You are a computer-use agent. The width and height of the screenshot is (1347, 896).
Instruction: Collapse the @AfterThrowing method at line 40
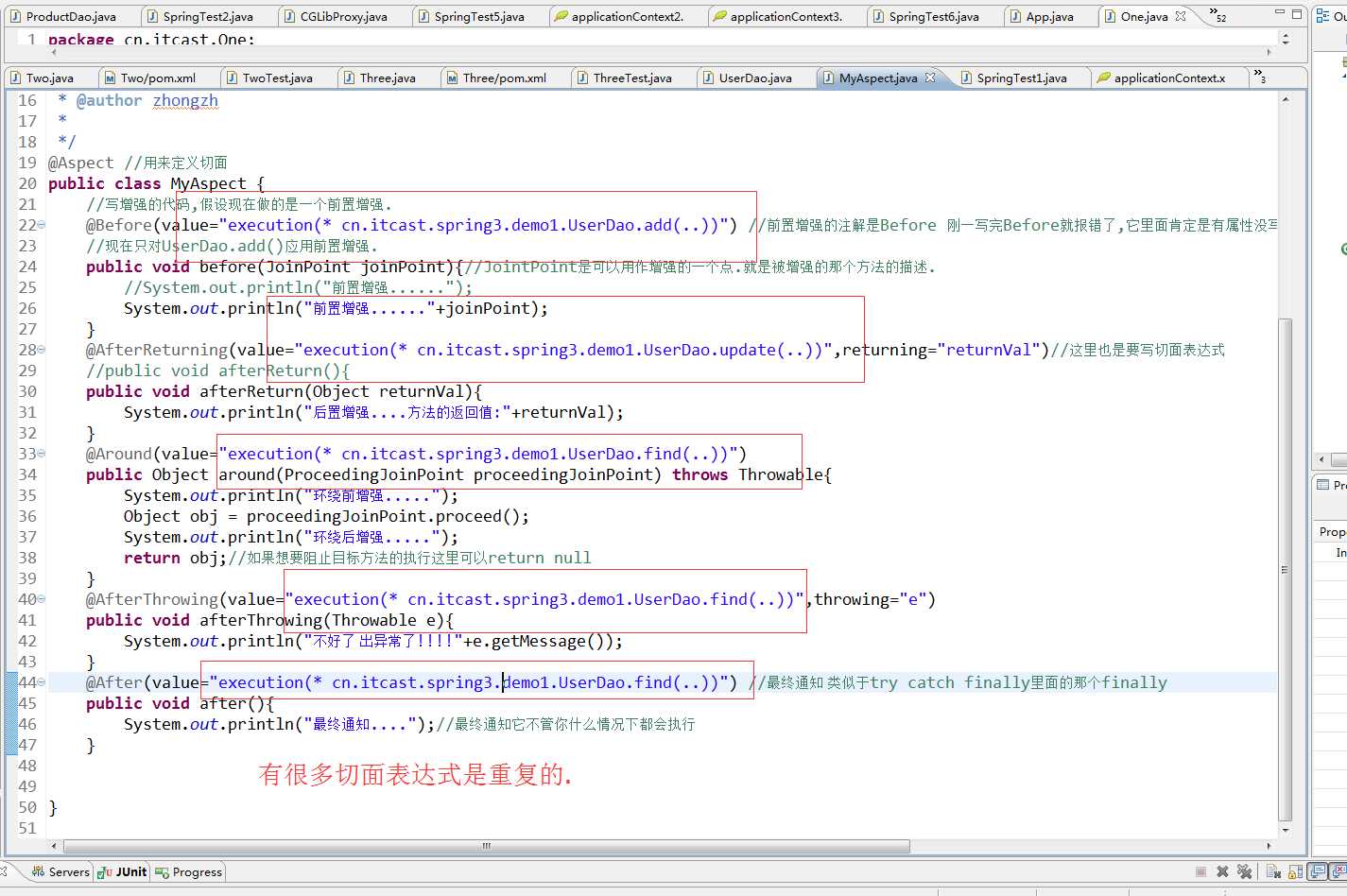pos(41,599)
